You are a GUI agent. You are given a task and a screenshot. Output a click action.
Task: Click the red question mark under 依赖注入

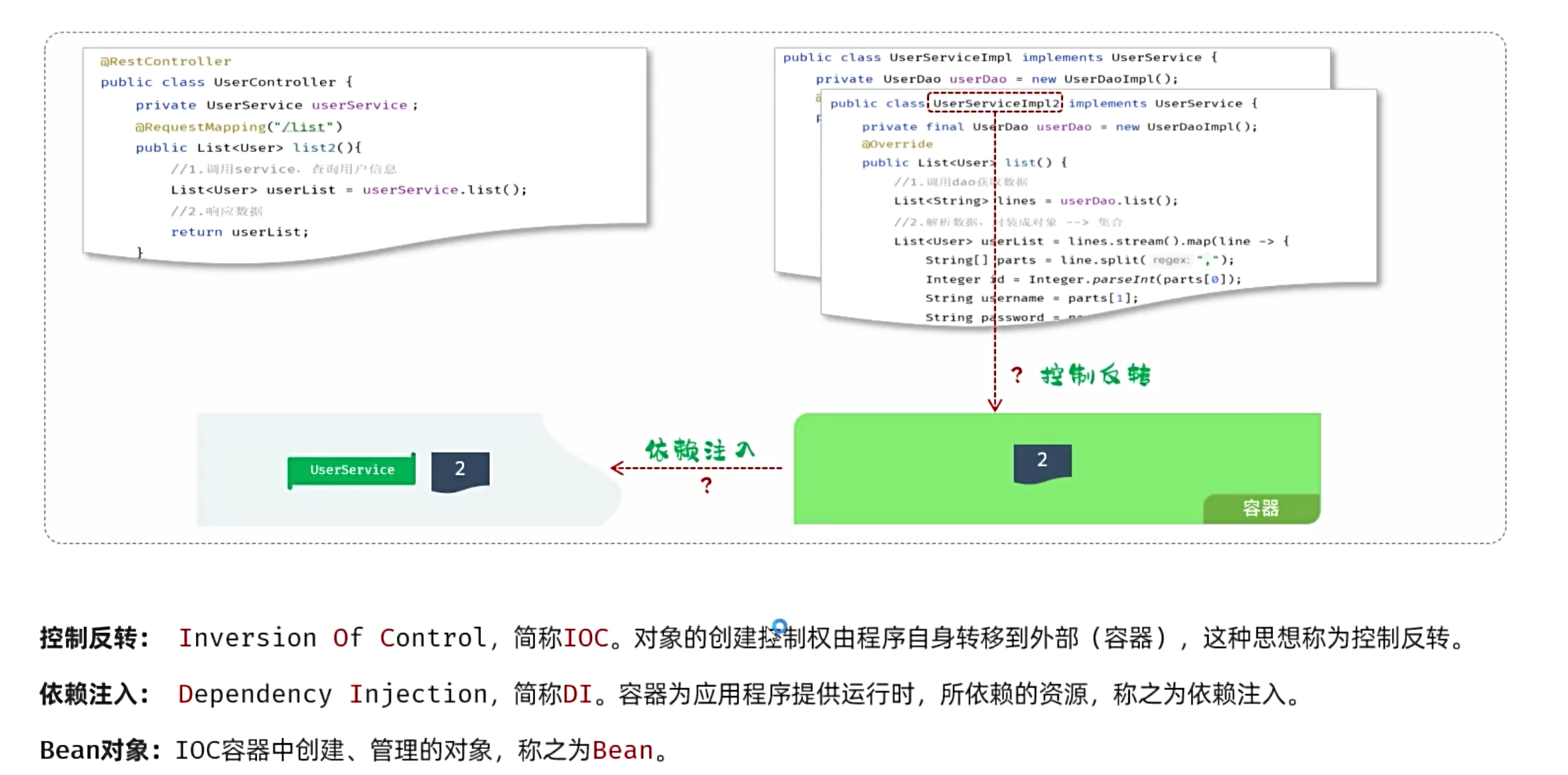click(x=706, y=485)
